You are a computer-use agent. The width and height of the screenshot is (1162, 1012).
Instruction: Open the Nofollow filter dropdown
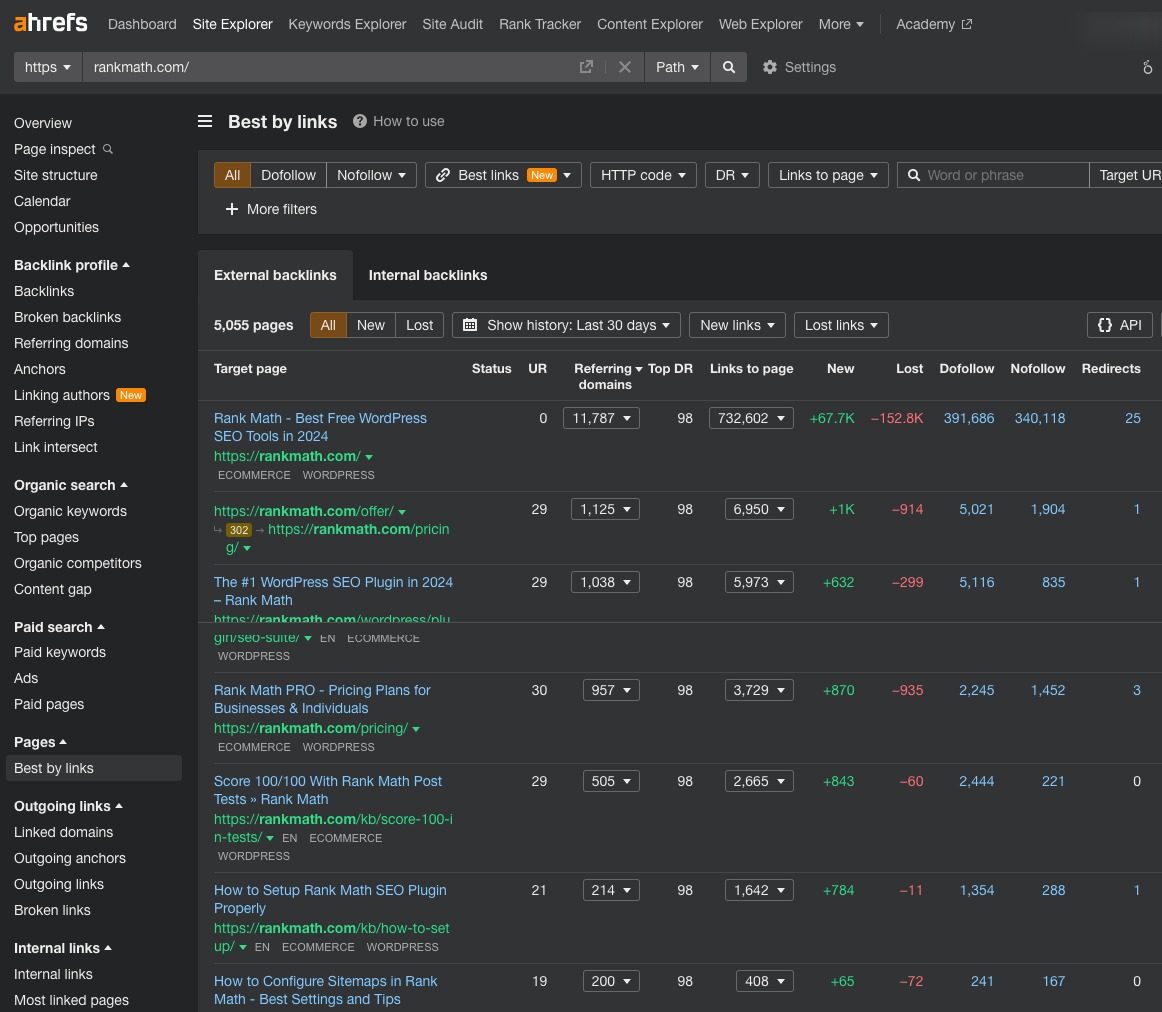click(371, 176)
